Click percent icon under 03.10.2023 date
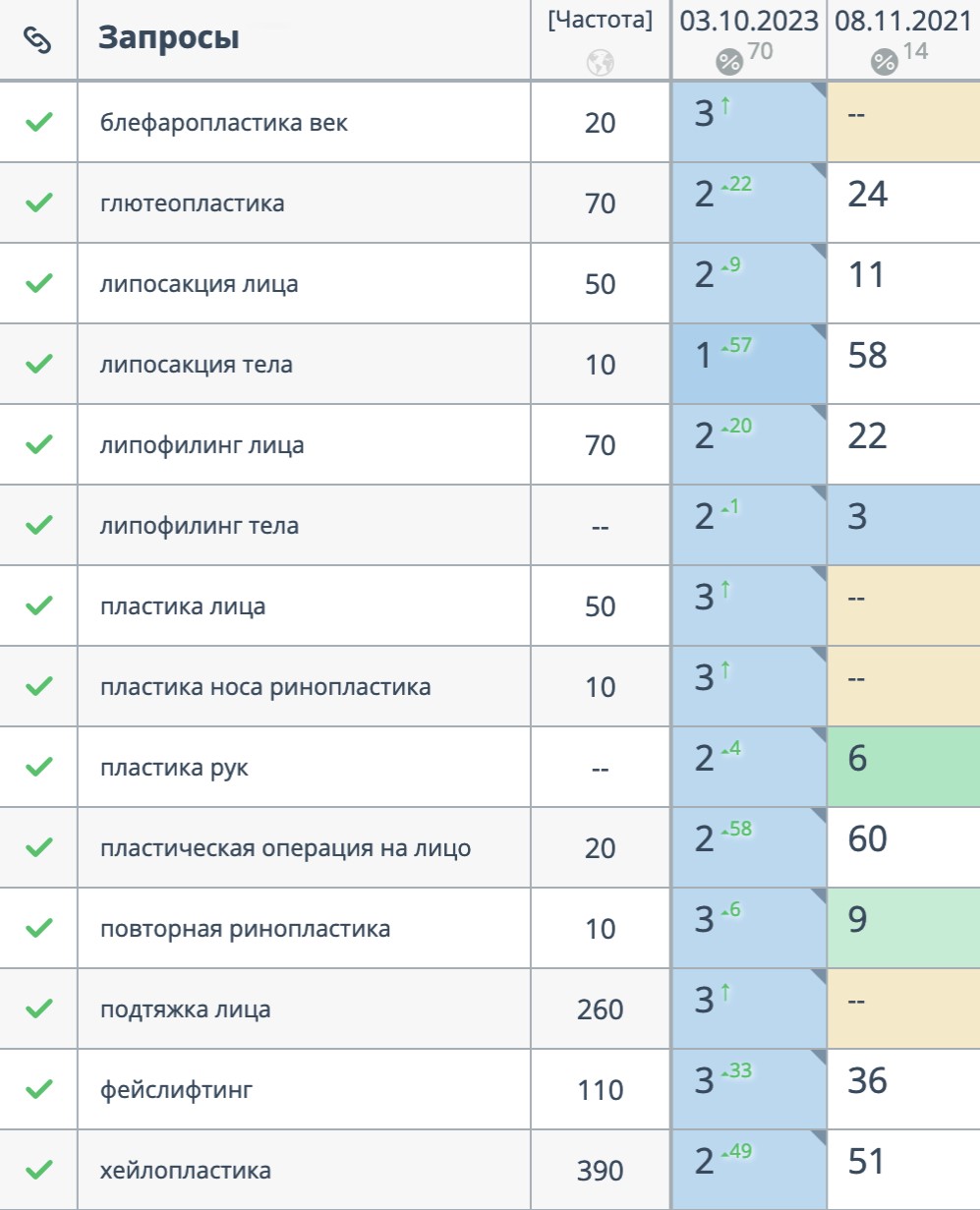The image size is (980, 1210). click(728, 63)
